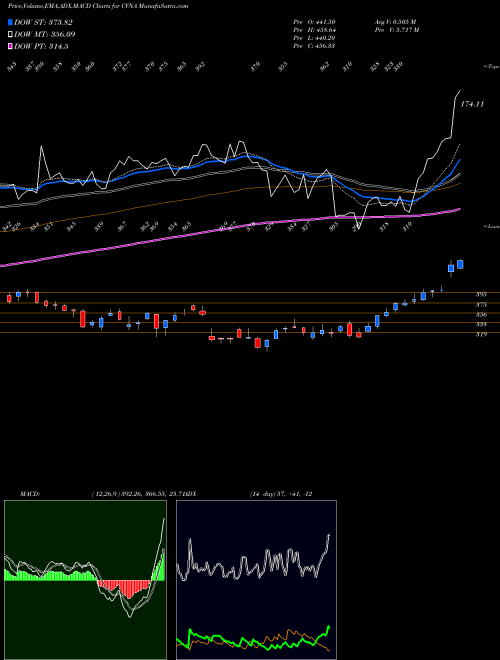Click the blue DOW ST legend swatch

click(x=10, y=22)
